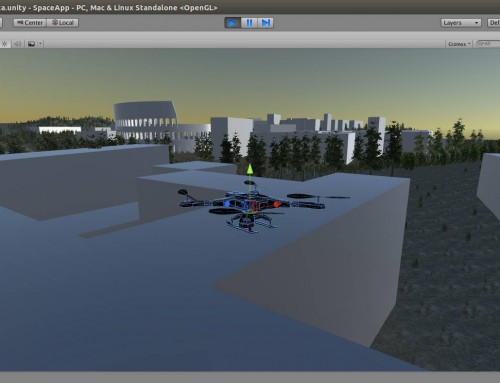500x383 pixels.
Task: Advance one frame with the Step button
Action: click(x=266, y=23)
